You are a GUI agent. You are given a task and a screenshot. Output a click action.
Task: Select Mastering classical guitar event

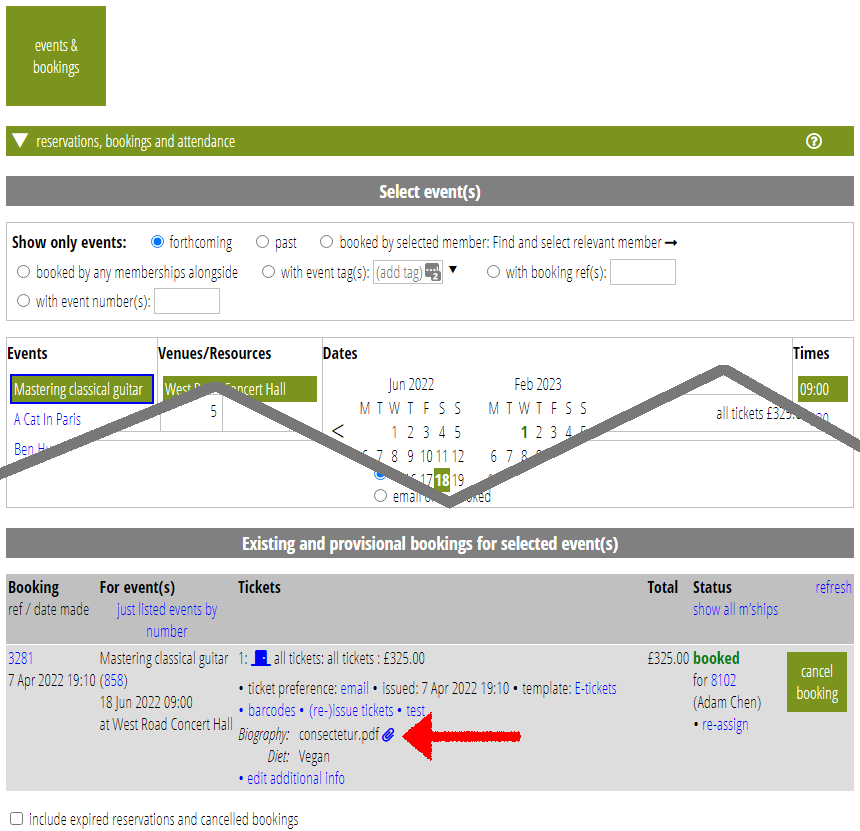tap(81, 389)
